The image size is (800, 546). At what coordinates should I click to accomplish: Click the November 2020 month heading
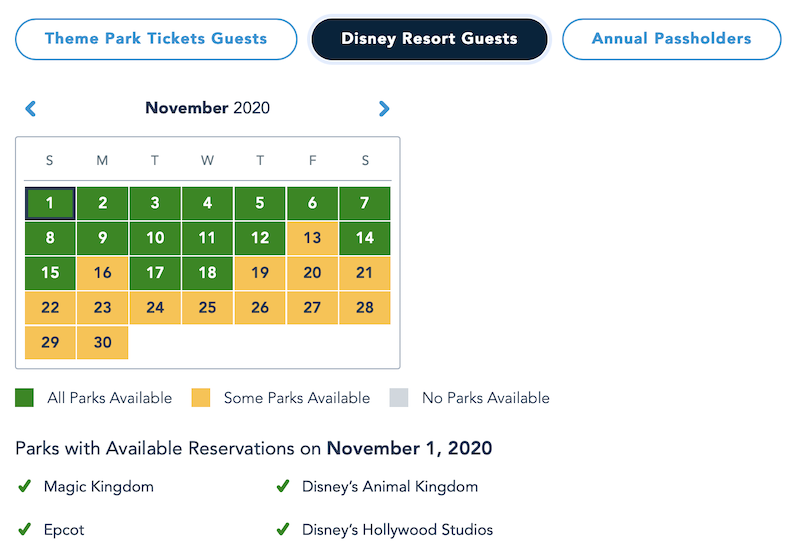207,108
